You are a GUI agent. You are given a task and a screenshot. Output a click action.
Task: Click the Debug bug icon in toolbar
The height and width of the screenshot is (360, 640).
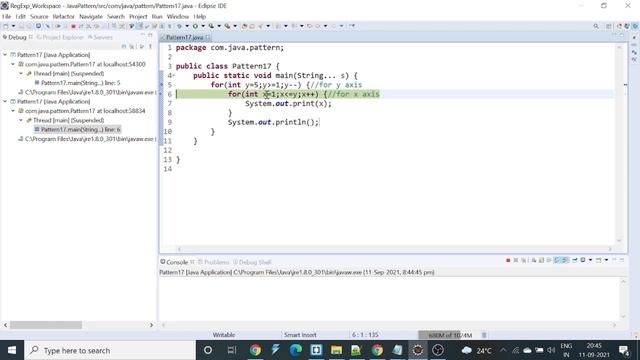pos(179,26)
